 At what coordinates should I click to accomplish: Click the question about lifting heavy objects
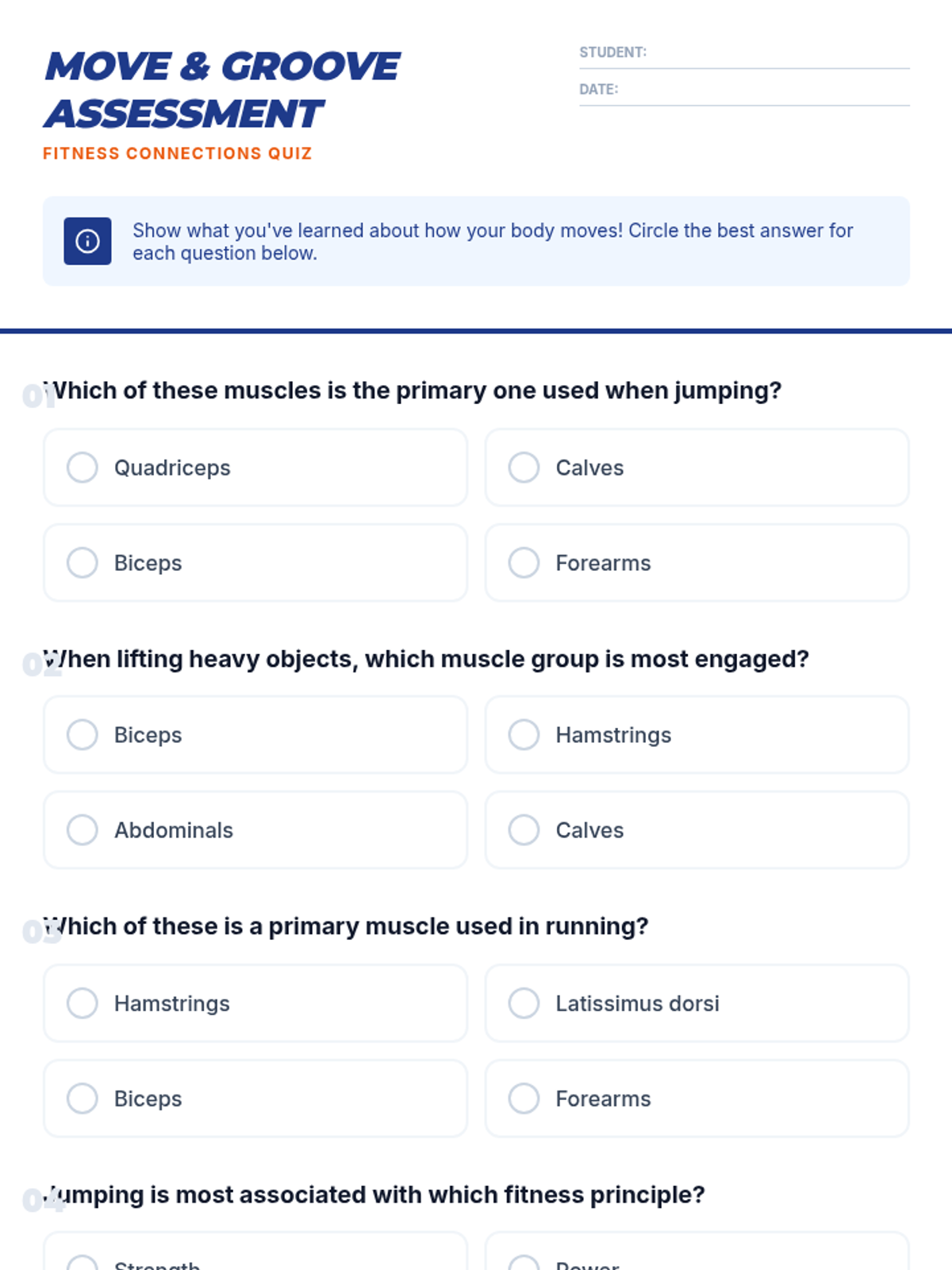pos(426,659)
